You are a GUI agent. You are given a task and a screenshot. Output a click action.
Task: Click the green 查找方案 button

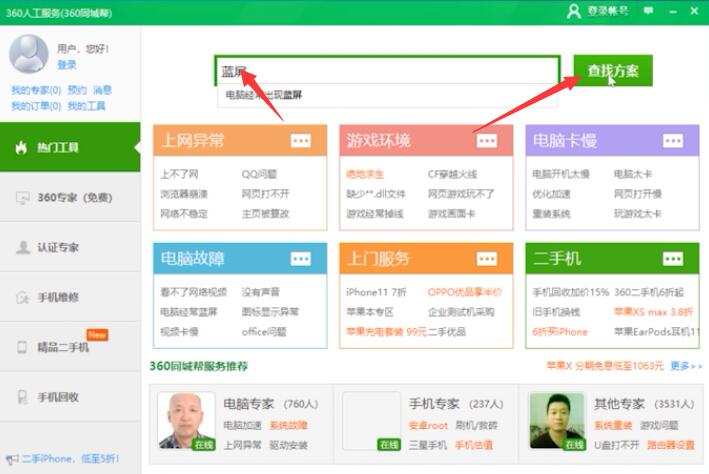click(613, 71)
